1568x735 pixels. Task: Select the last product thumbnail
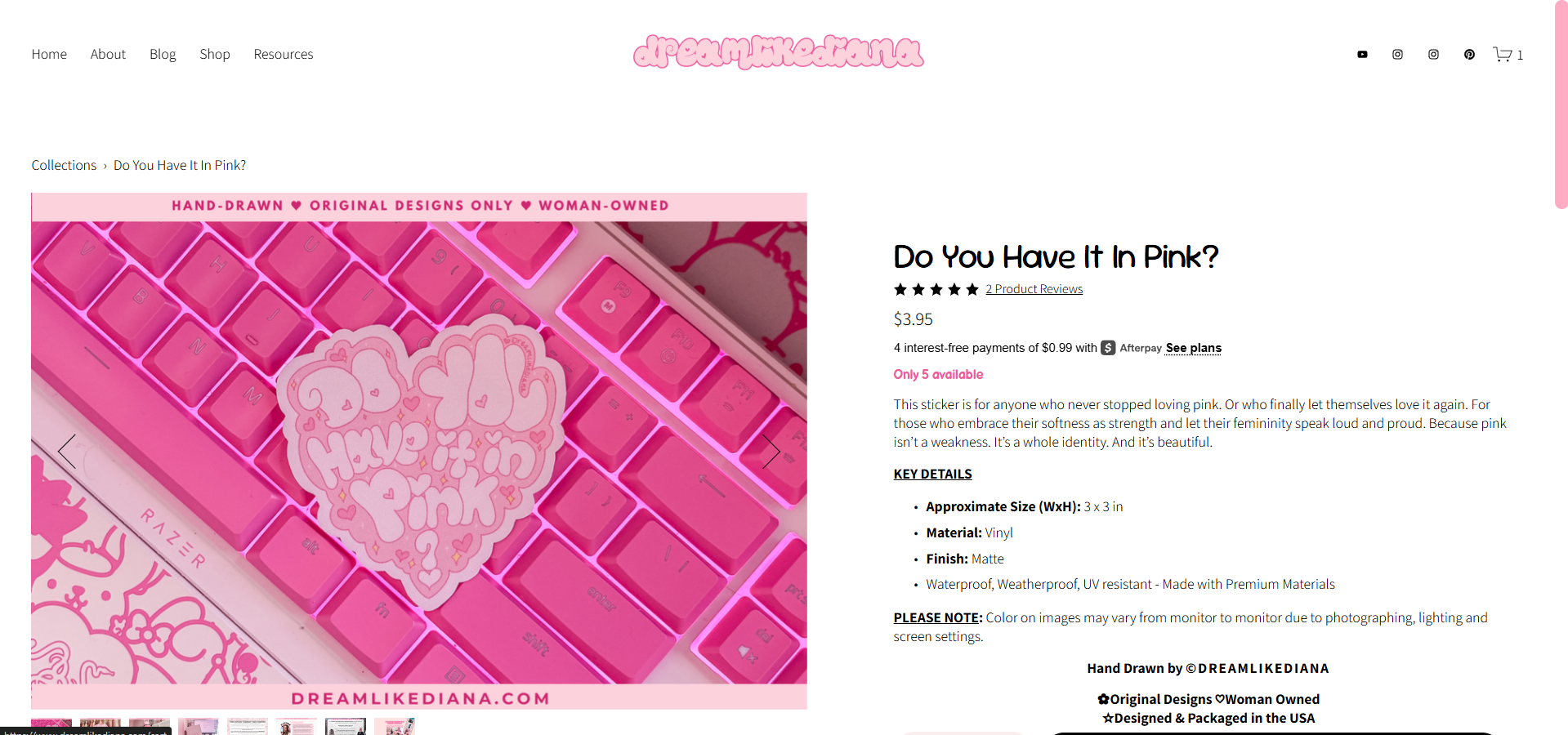pos(395,727)
